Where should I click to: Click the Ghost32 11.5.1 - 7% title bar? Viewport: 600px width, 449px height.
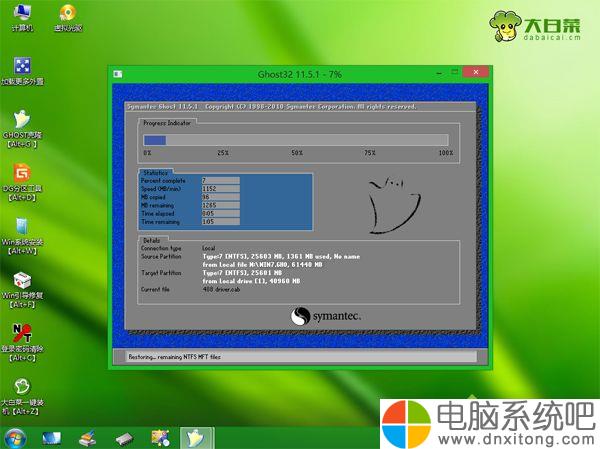coord(300,74)
